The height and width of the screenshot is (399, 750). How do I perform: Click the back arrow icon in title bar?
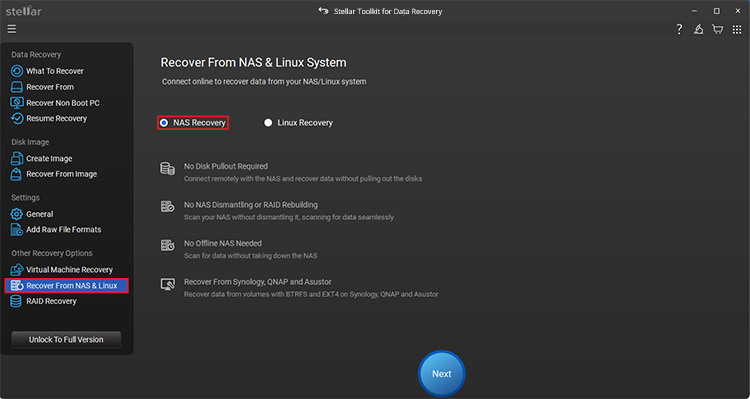pos(323,11)
